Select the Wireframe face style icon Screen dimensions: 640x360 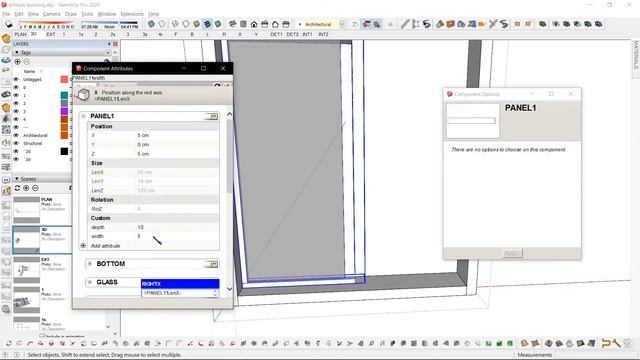coord(176,24)
